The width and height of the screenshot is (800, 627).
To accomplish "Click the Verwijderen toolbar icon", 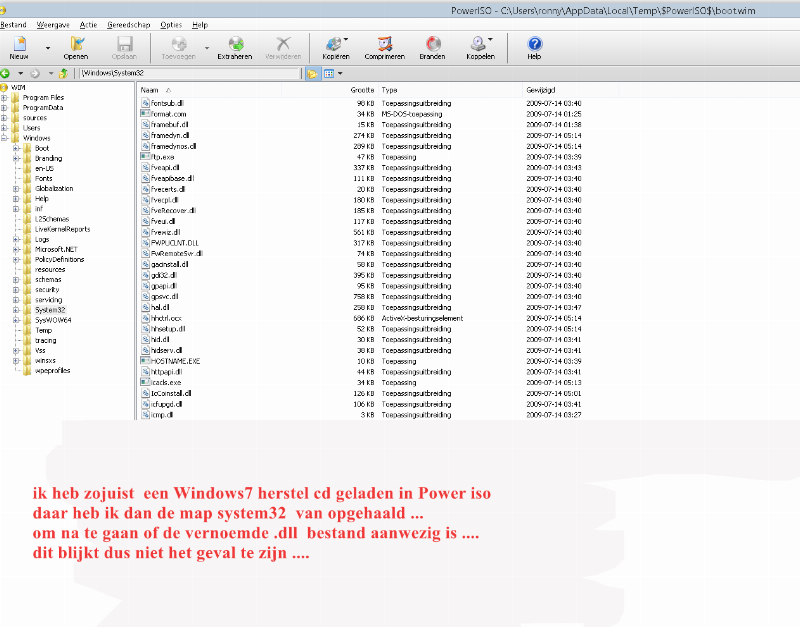I will (x=283, y=48).
